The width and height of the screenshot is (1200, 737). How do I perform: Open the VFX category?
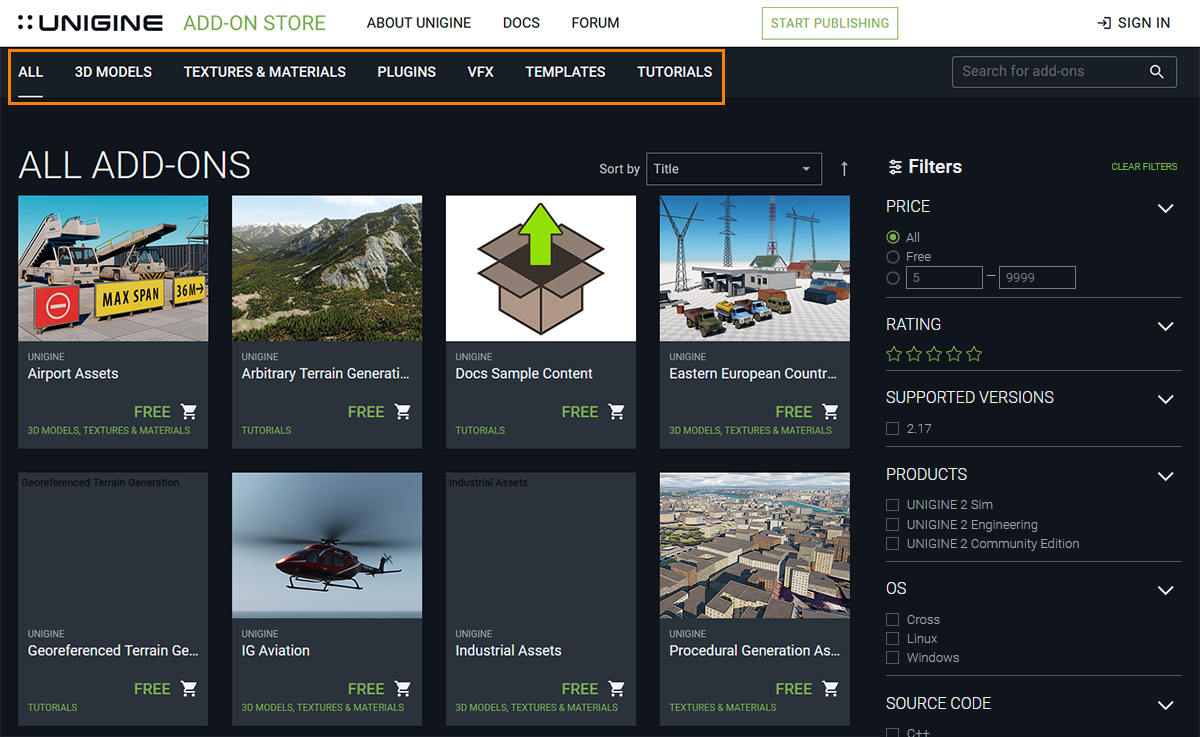(x=480, y=72)
